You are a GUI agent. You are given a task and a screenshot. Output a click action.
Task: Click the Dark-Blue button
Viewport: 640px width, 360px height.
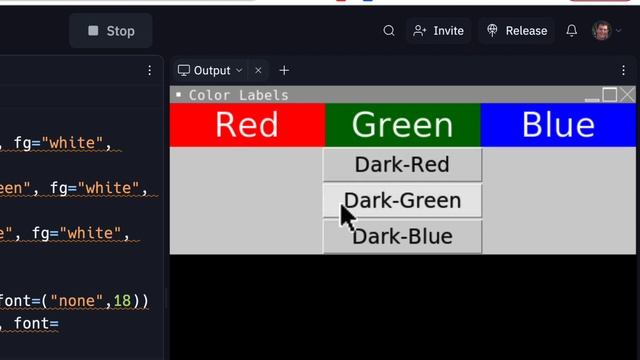tap(402, 236)
